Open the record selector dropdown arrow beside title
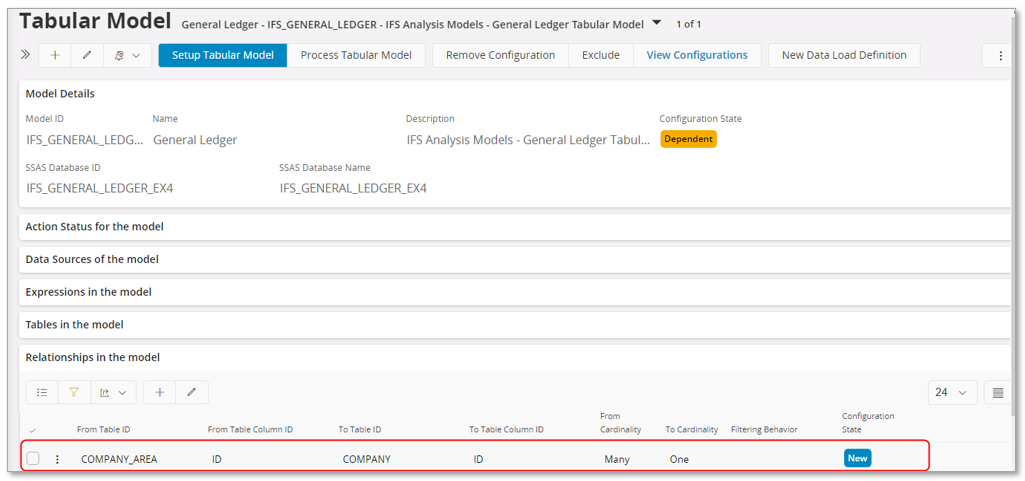The height and width of the screenshot is (481, 1025). (x=656, y=22)
